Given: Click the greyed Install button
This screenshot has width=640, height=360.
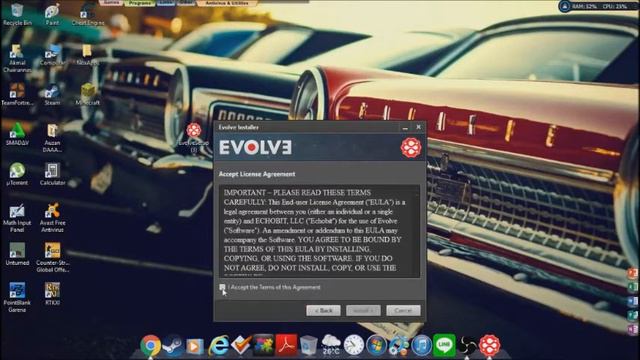Looking at the screenshot, I should (363, 311).
